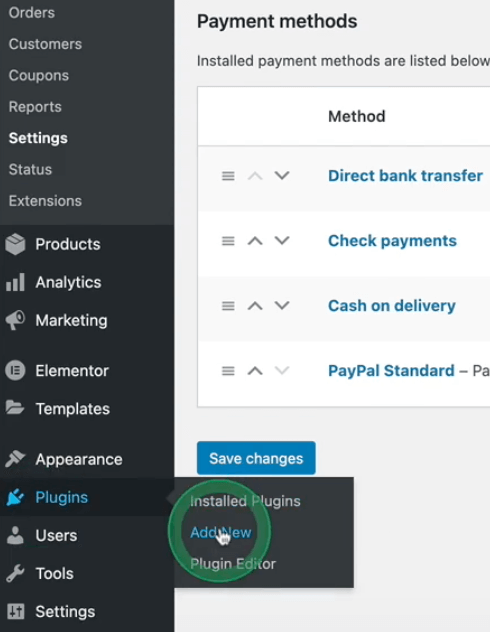Open the Elementor circle icon
This screenshot has width=490, height=632.
[15, 370]
